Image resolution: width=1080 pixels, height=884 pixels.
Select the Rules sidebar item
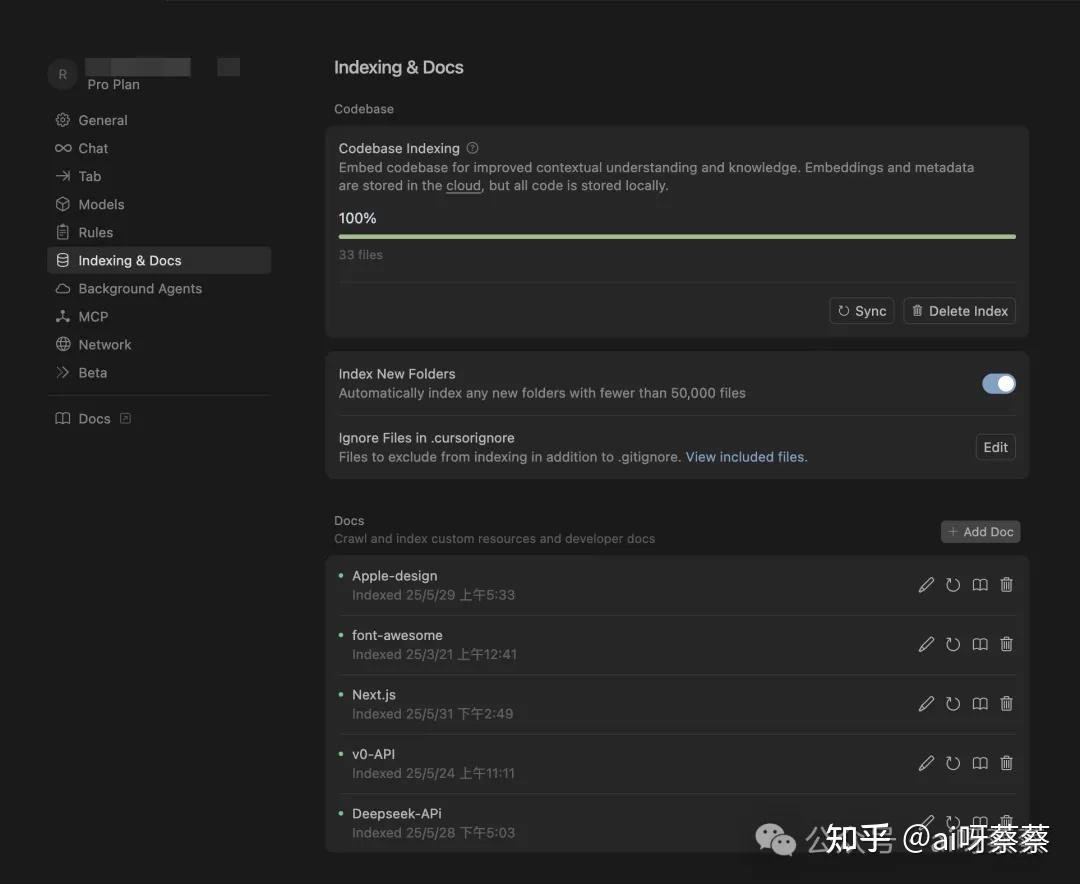click(x=96, y=232)
